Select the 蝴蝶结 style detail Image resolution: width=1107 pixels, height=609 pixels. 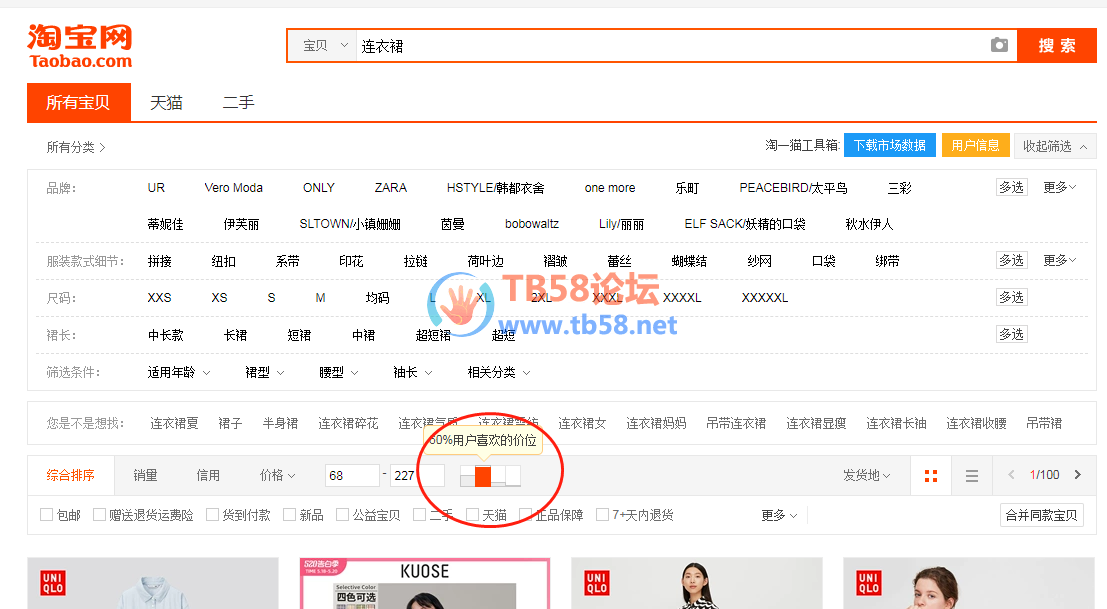[x=689, y=261]
